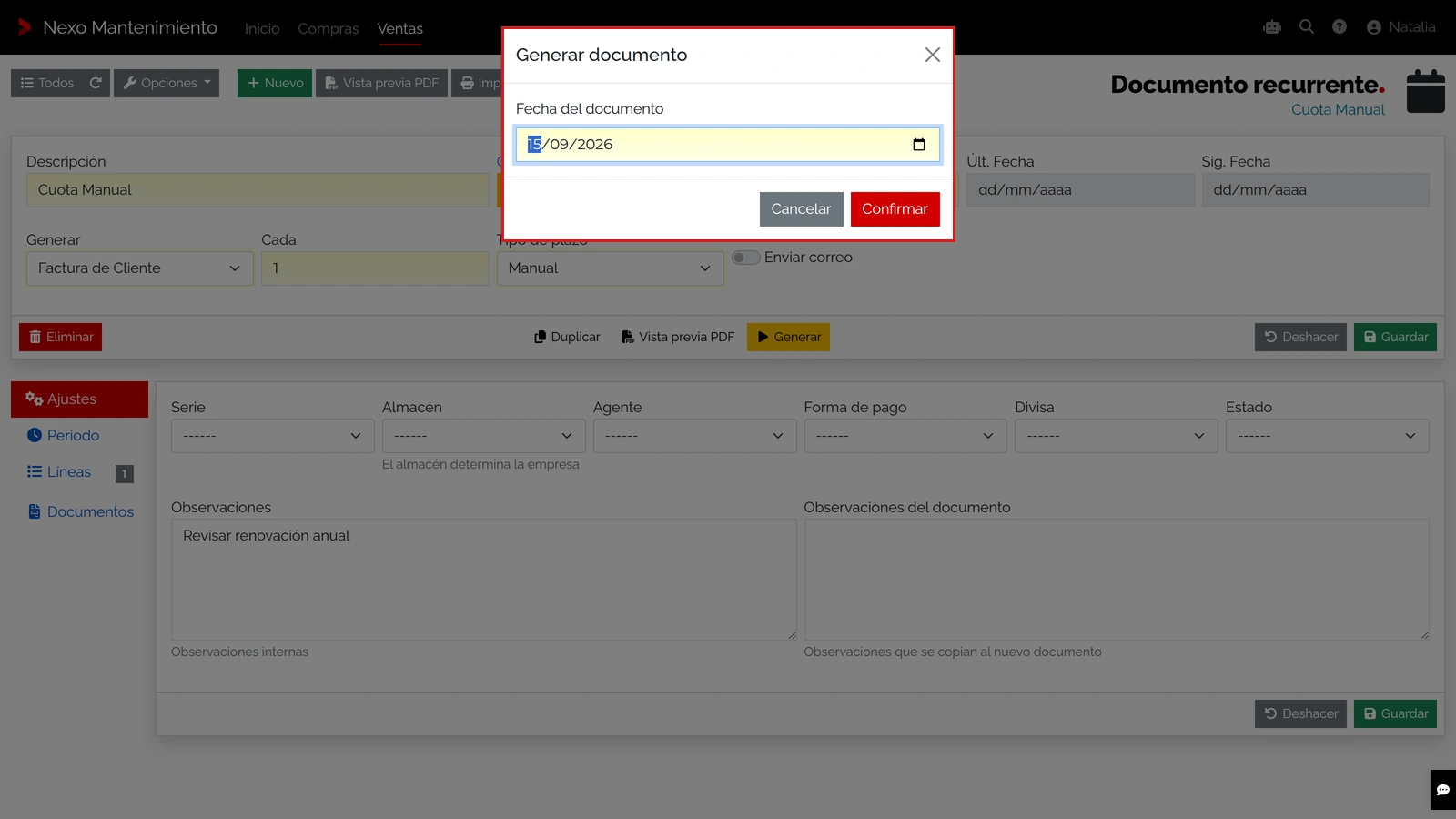Open Vista previa PDF in top toolbar
Image resolution: width=1456 pixels, height=819 pixels.
(382, 83)
